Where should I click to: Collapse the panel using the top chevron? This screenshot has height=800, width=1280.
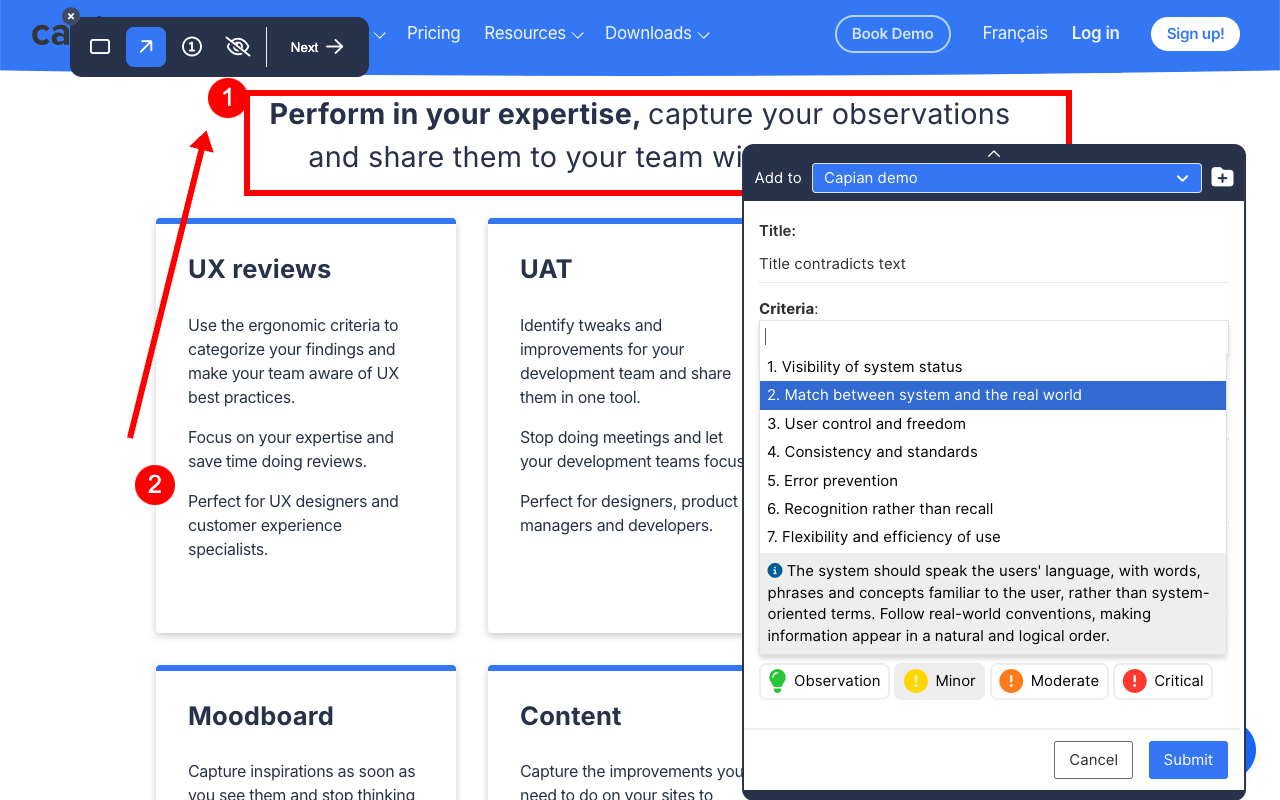click(x=994, y=154)
